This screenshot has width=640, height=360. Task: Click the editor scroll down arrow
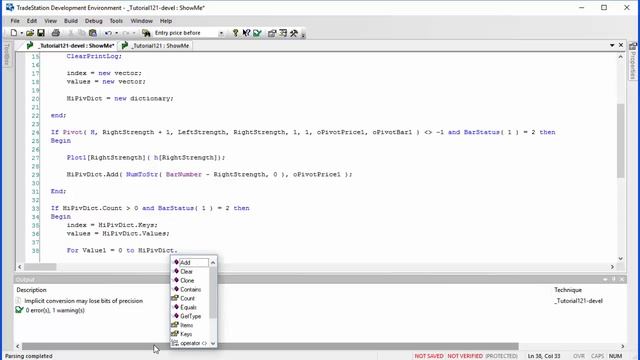620,258
